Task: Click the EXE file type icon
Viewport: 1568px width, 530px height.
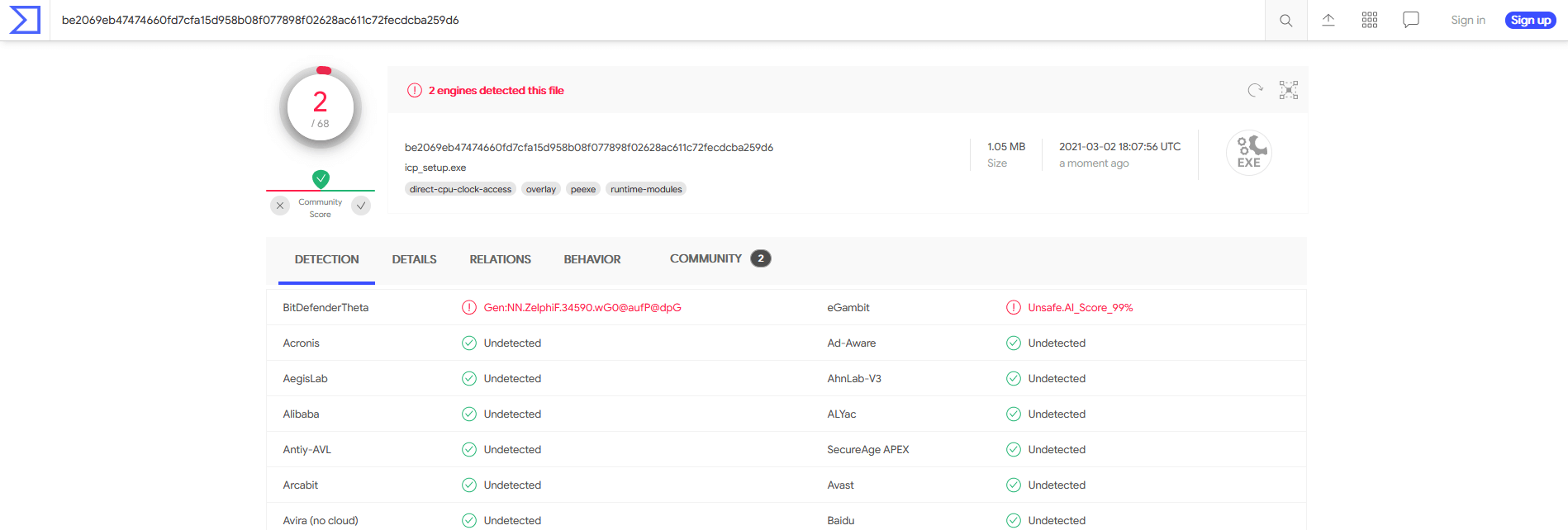Action: (x=1249, y=153)
